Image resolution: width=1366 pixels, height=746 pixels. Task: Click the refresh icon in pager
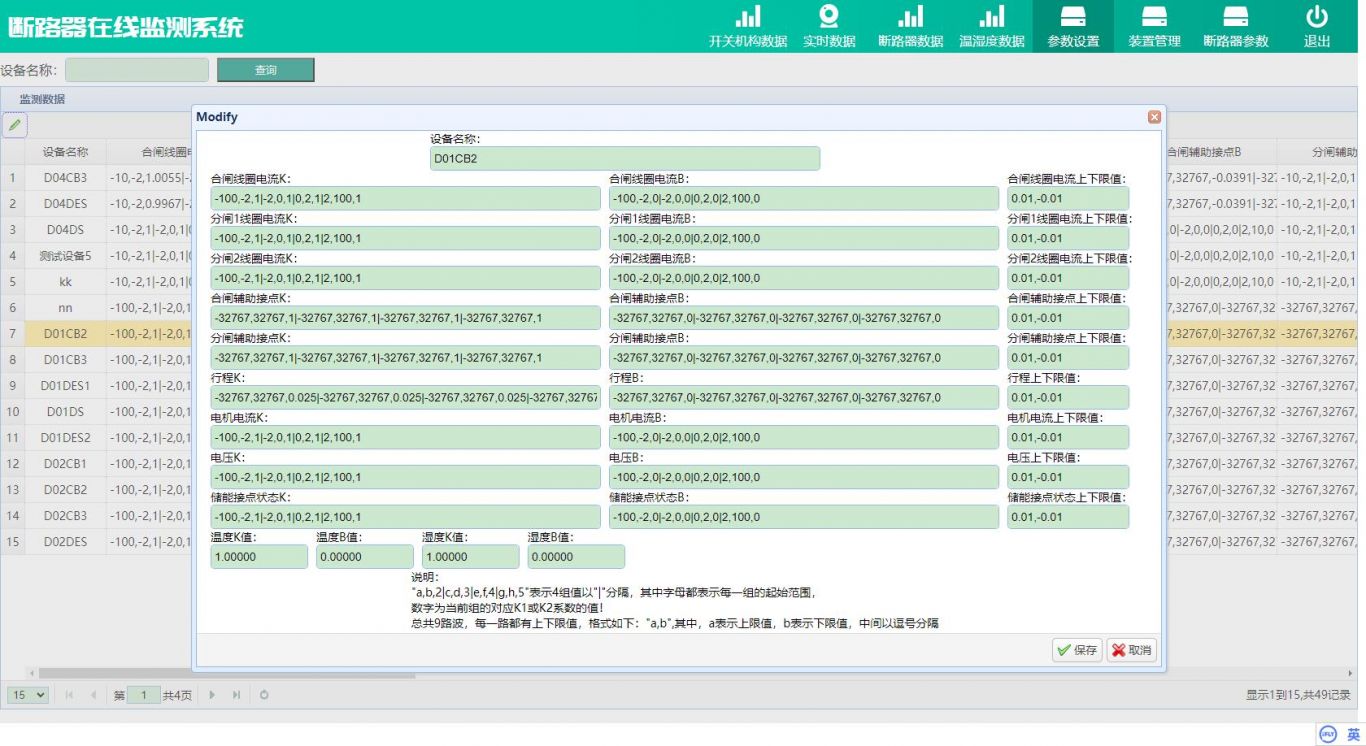click(264, 694)
